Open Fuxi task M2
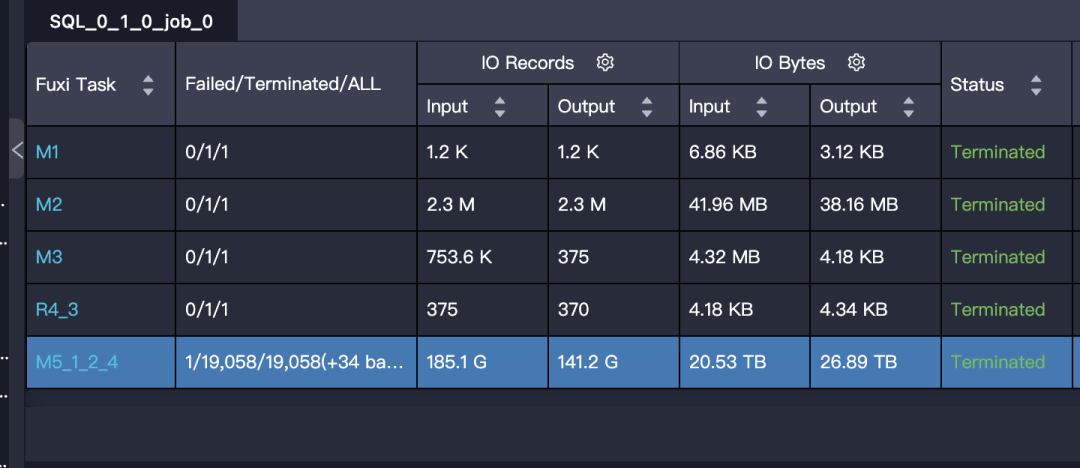Viewport: 1080px width, 468px height. click(48, 205)
